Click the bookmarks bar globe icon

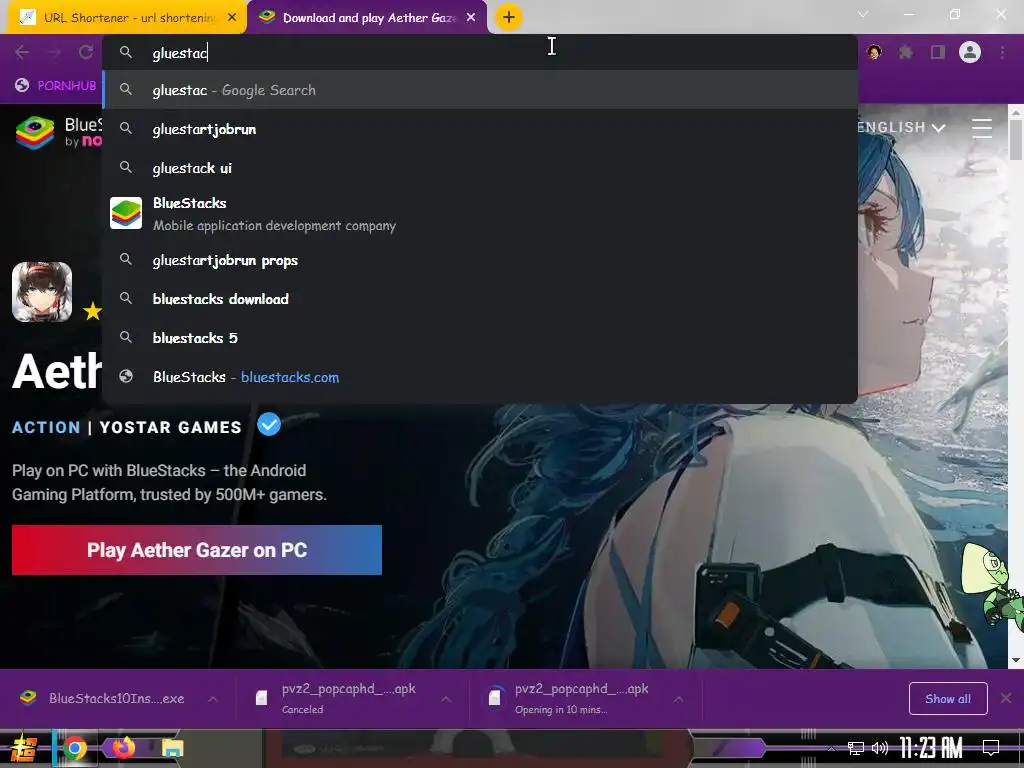(x=22, y=86)
